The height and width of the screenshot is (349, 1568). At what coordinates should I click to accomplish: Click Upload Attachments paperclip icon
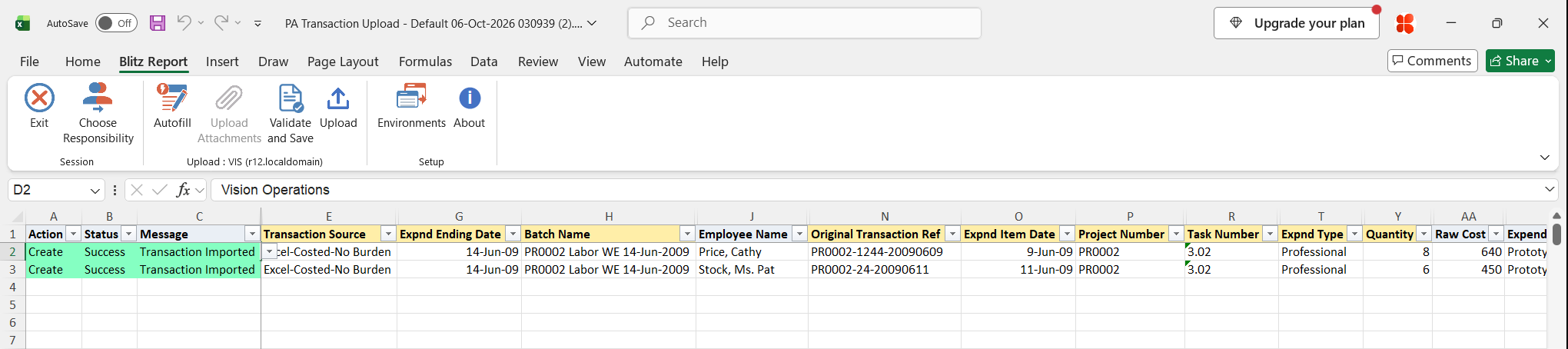tap(229, 98)
